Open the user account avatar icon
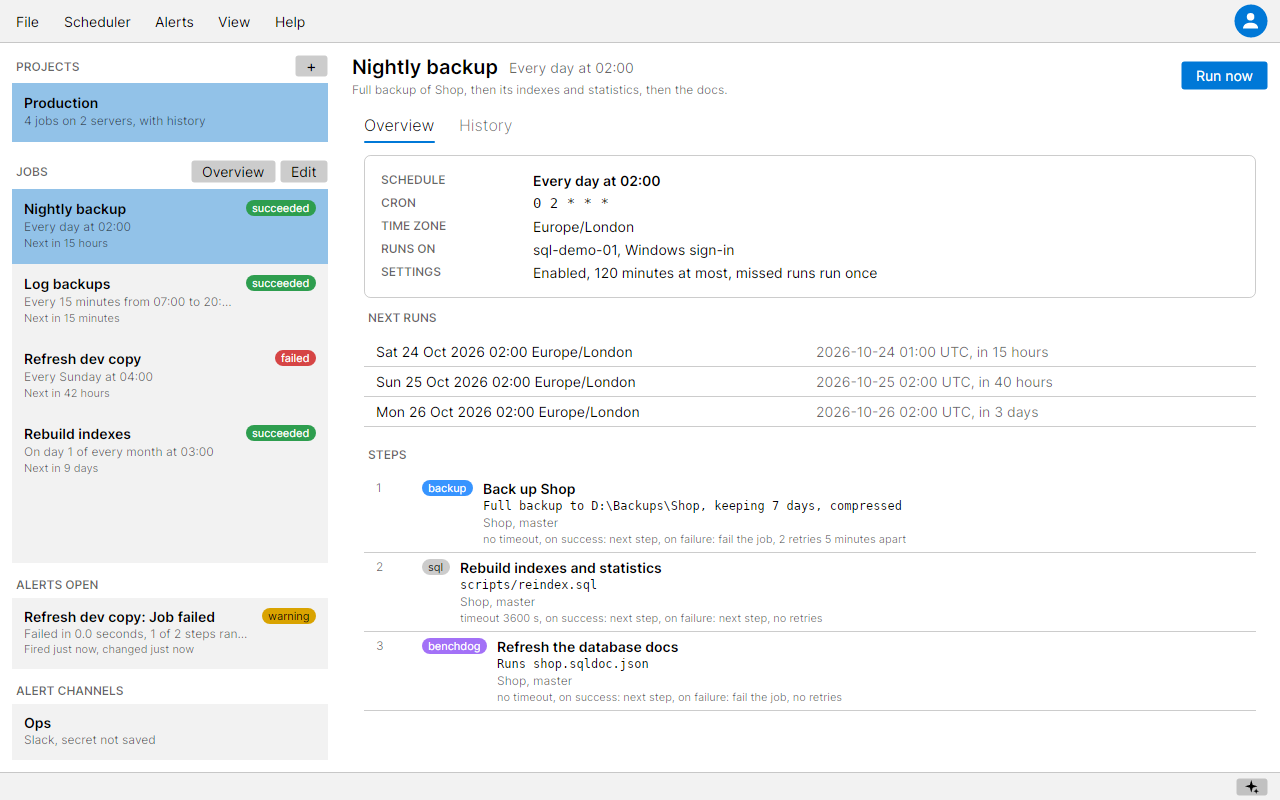 coord(1250,21)
